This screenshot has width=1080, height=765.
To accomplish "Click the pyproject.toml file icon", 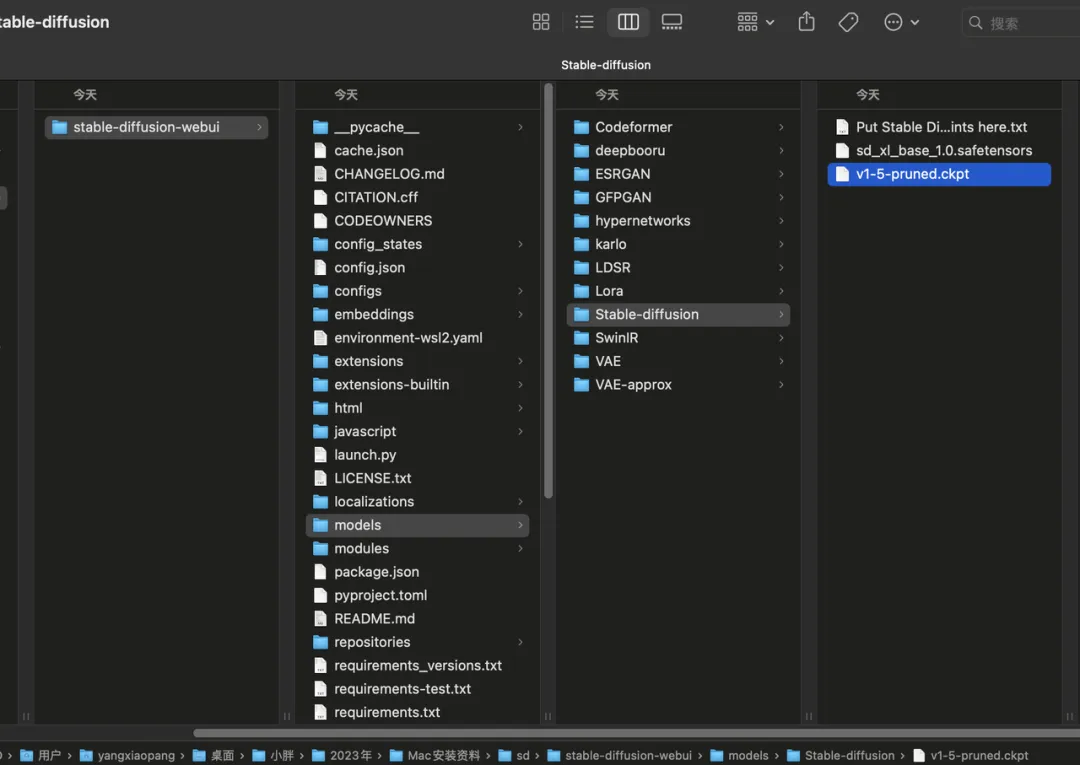I will click(x=320, y=596).
